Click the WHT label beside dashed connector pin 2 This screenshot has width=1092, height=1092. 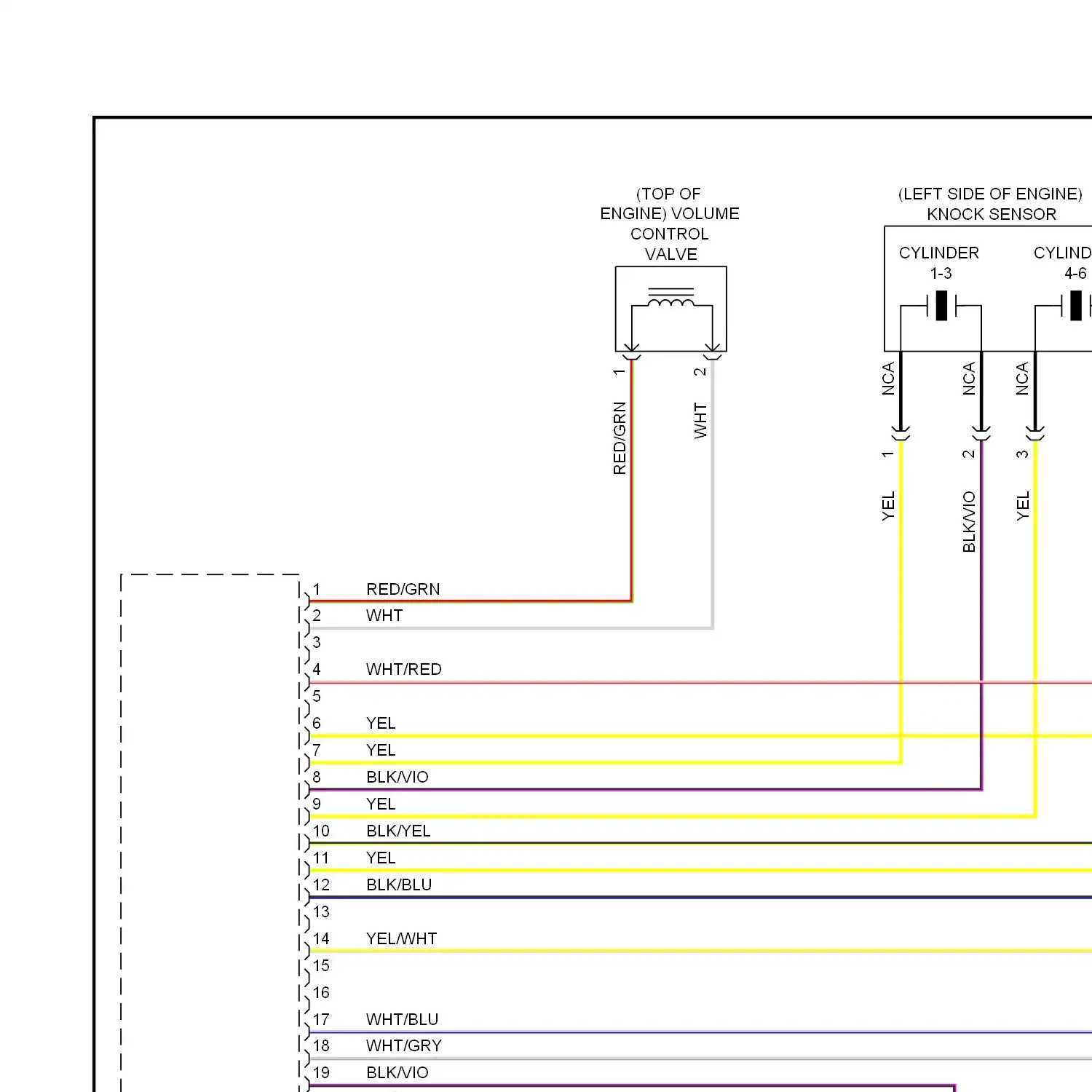click(384, 616)
